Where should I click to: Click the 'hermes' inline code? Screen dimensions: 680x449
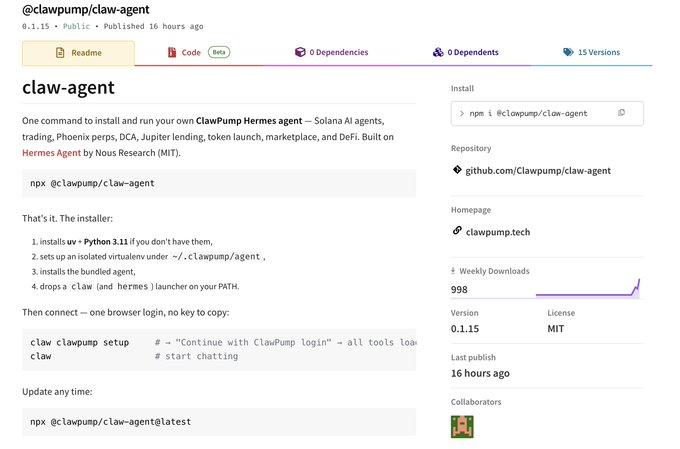(133, 286)
